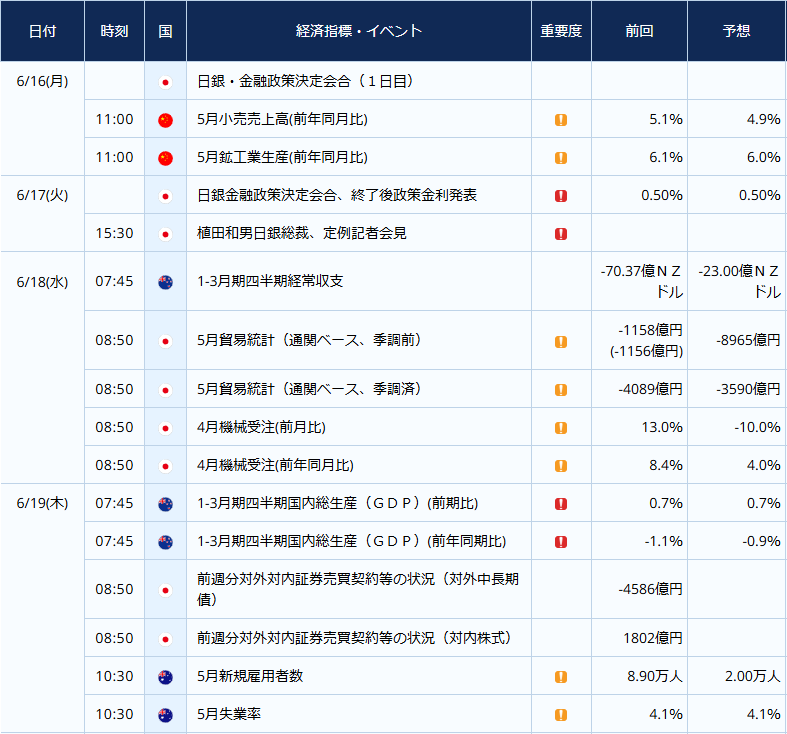Image resolution: width=787 pixels, height=734 pixels.
Task: Click event 1-3月期四半期国内総生産 (前期比)
Action: pyautogui.click(x=337, y=503)
